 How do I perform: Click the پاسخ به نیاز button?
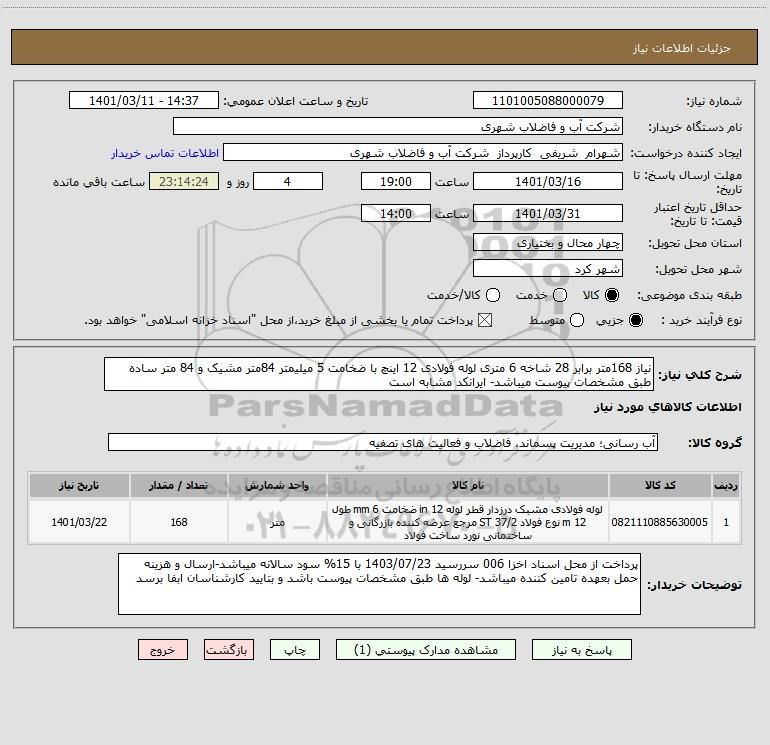coord(581,650)
